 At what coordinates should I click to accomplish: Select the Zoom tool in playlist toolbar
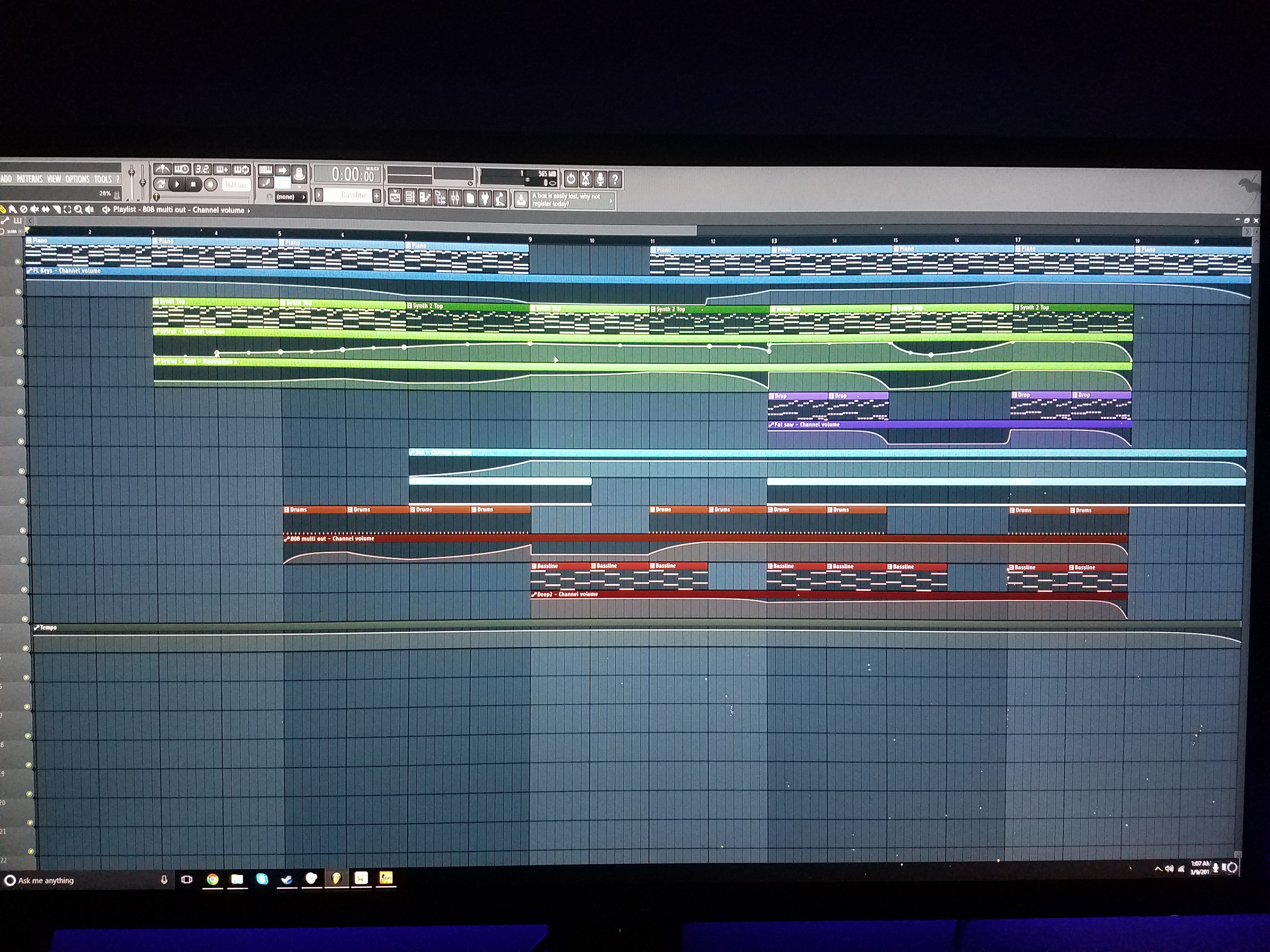[78, 209]
